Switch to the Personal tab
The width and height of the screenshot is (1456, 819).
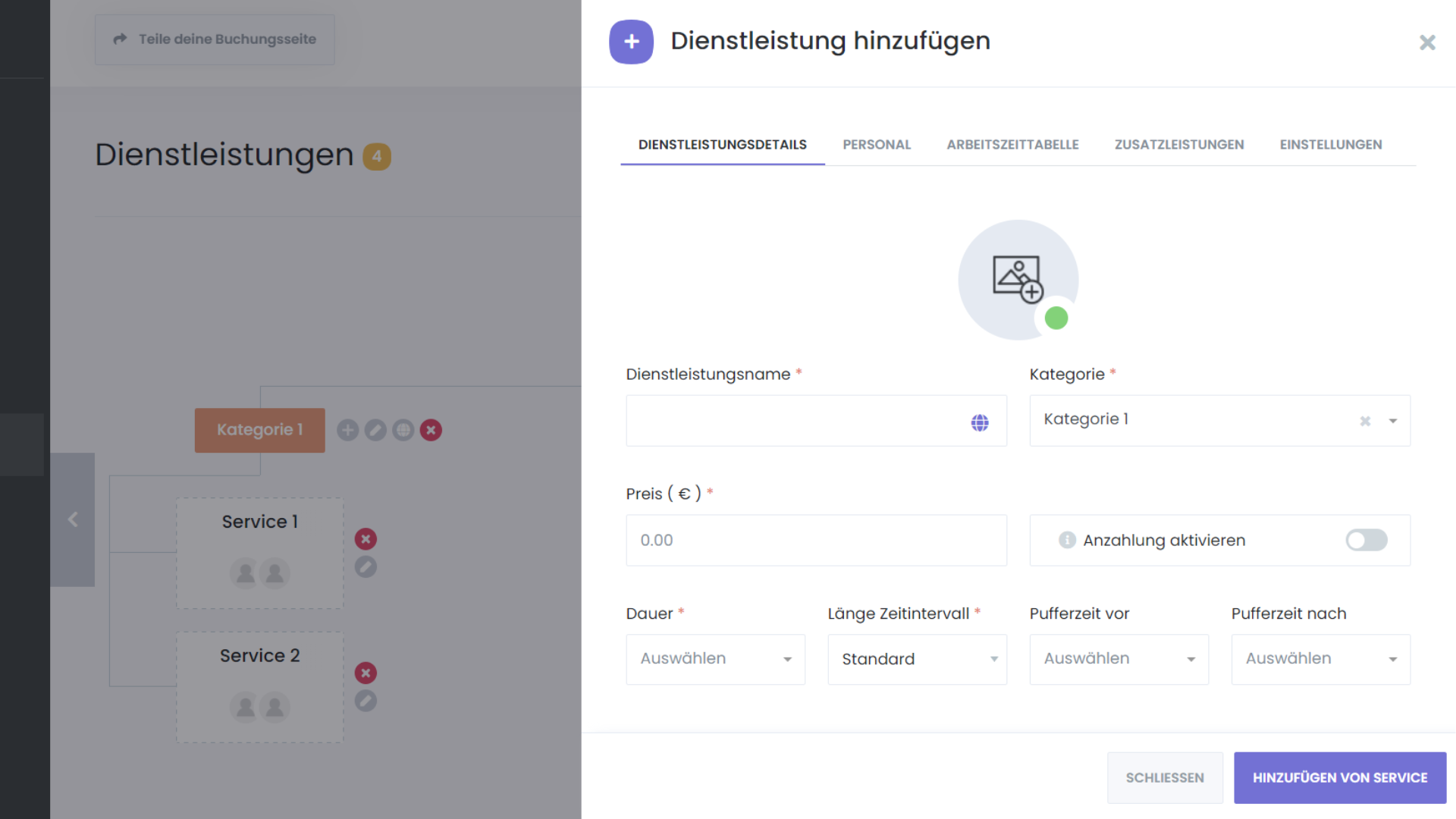pyautogui.click(x=877, y=144)
